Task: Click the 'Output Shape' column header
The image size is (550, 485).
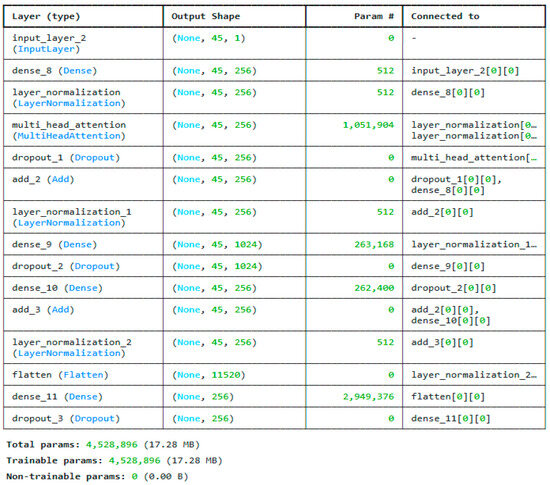Action: (x=206, y=16)
